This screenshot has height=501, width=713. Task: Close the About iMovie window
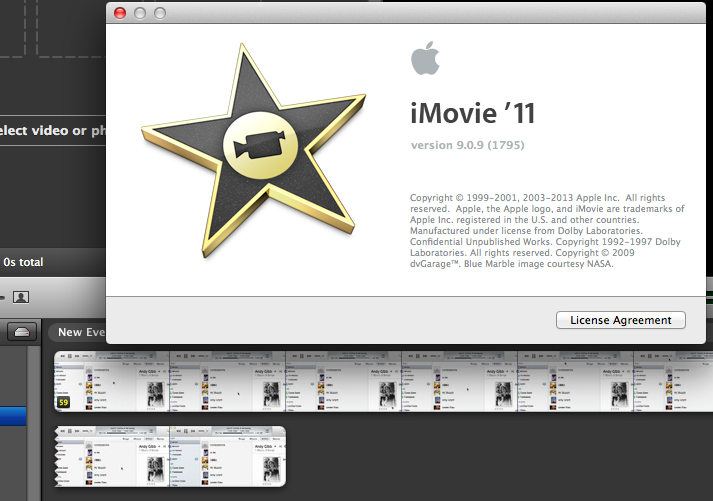[121, 13]
